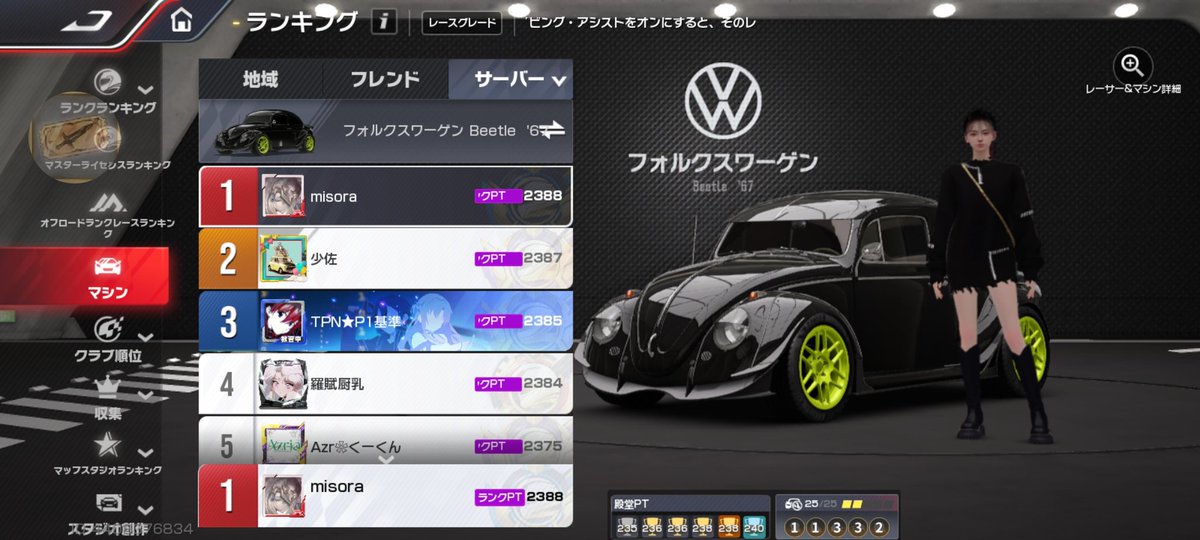View 少佐's avatar
This screenshot has height=540, width=1200.
[283, 258]
